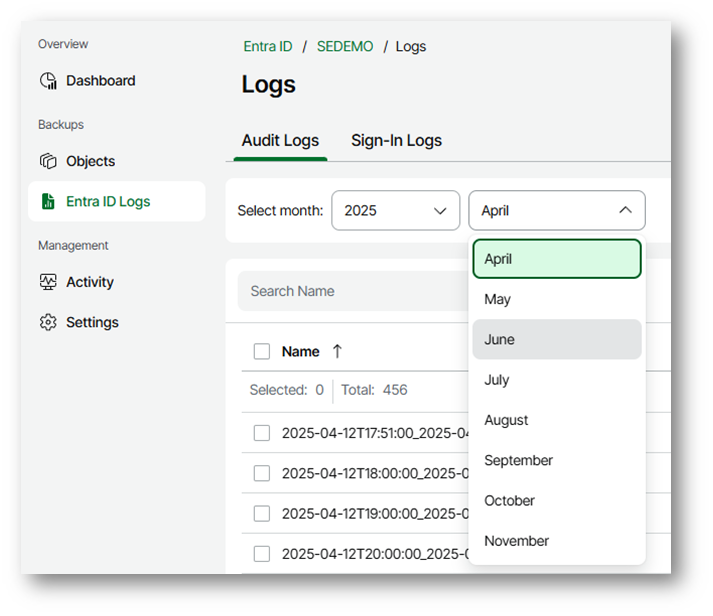Image resolution: width=713 pixels, height=616 pixels.
Task: Click the Settings gear icon
Action: [x=48, y=323]
